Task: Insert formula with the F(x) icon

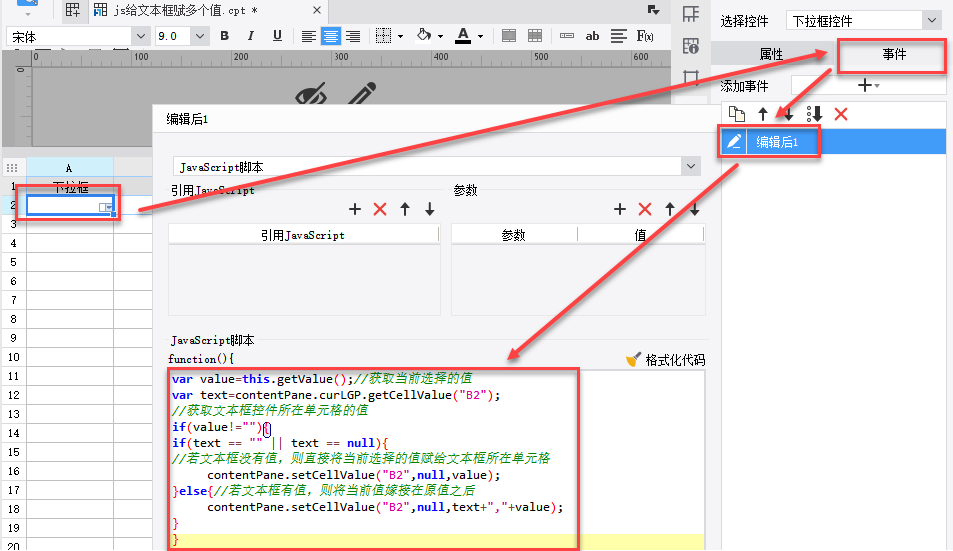Action: pyautogui.click(x=645, y=36)
